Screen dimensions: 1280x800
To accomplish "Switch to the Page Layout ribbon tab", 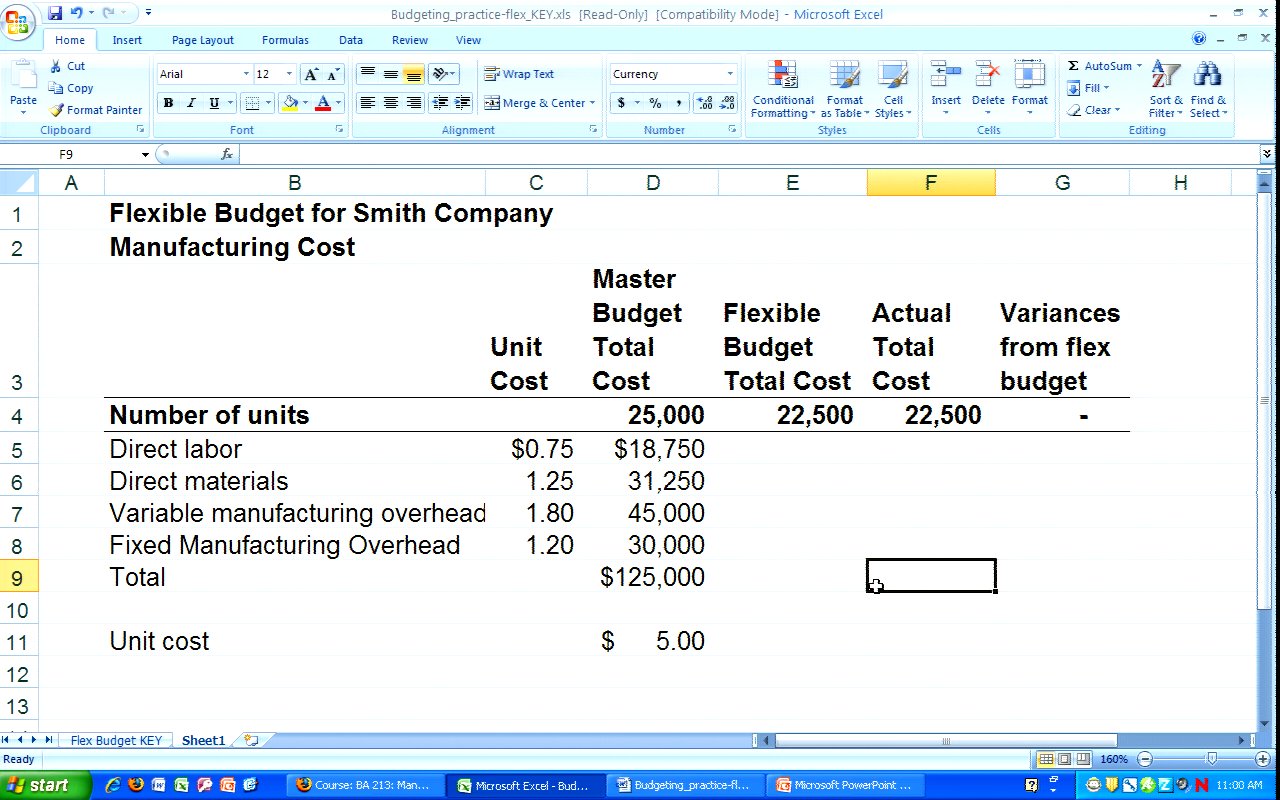I will point(202,40).
